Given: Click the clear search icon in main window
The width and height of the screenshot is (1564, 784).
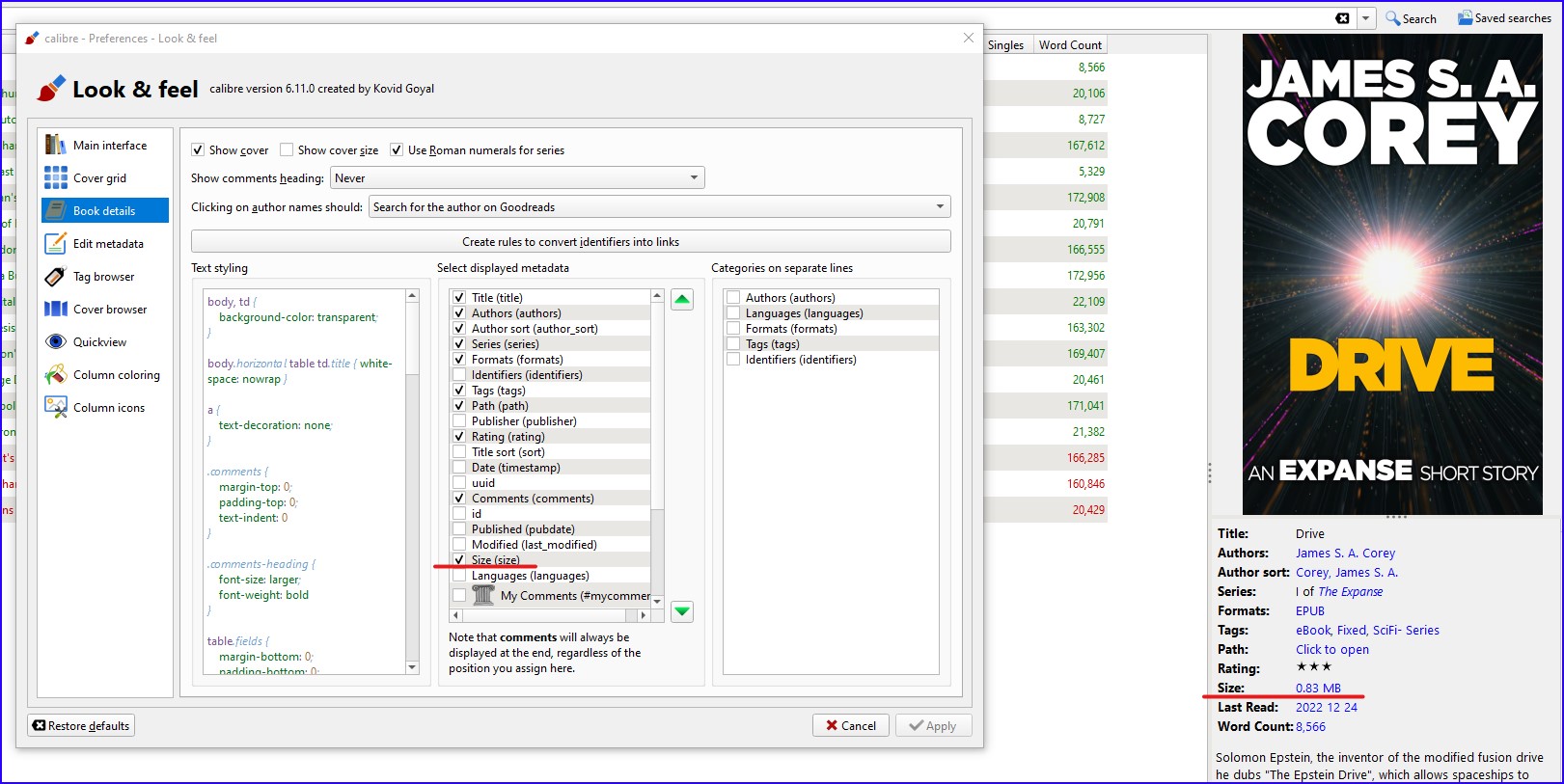Looking at the screenshot, I should [x=1342, y=18].
